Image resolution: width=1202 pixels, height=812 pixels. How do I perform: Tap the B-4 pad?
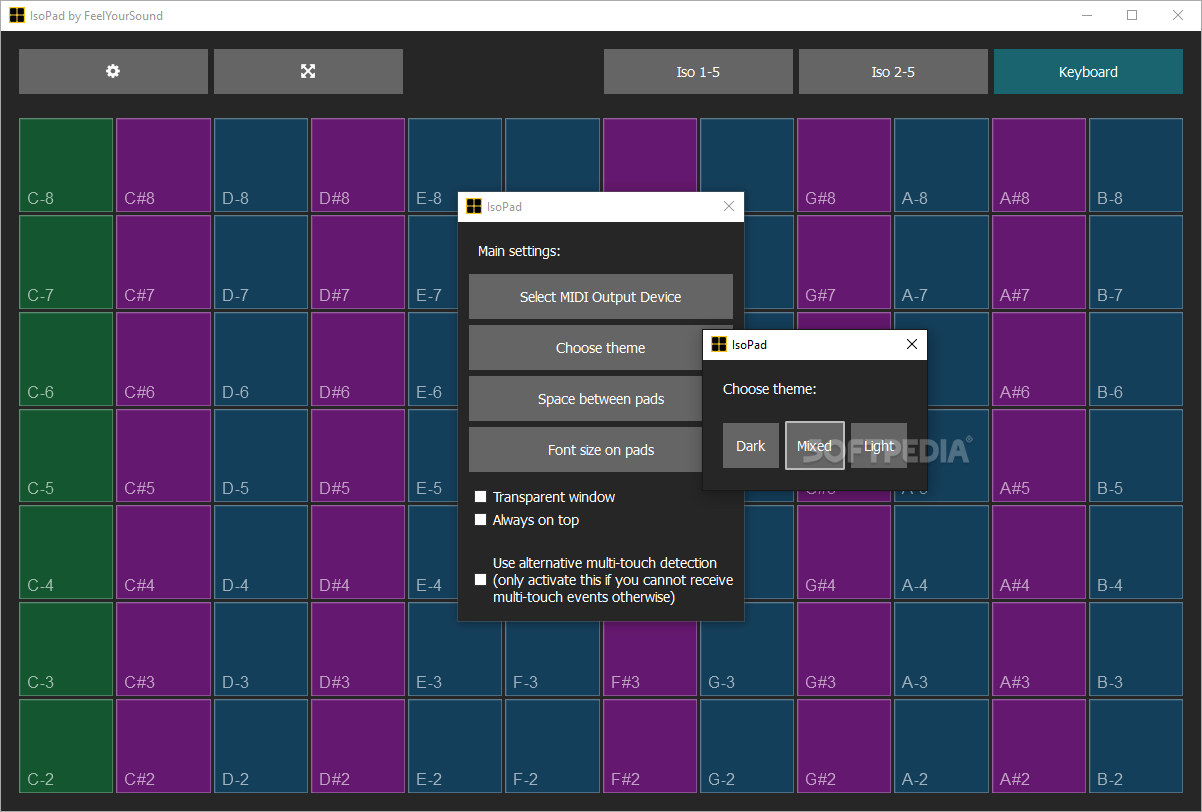1136,553
